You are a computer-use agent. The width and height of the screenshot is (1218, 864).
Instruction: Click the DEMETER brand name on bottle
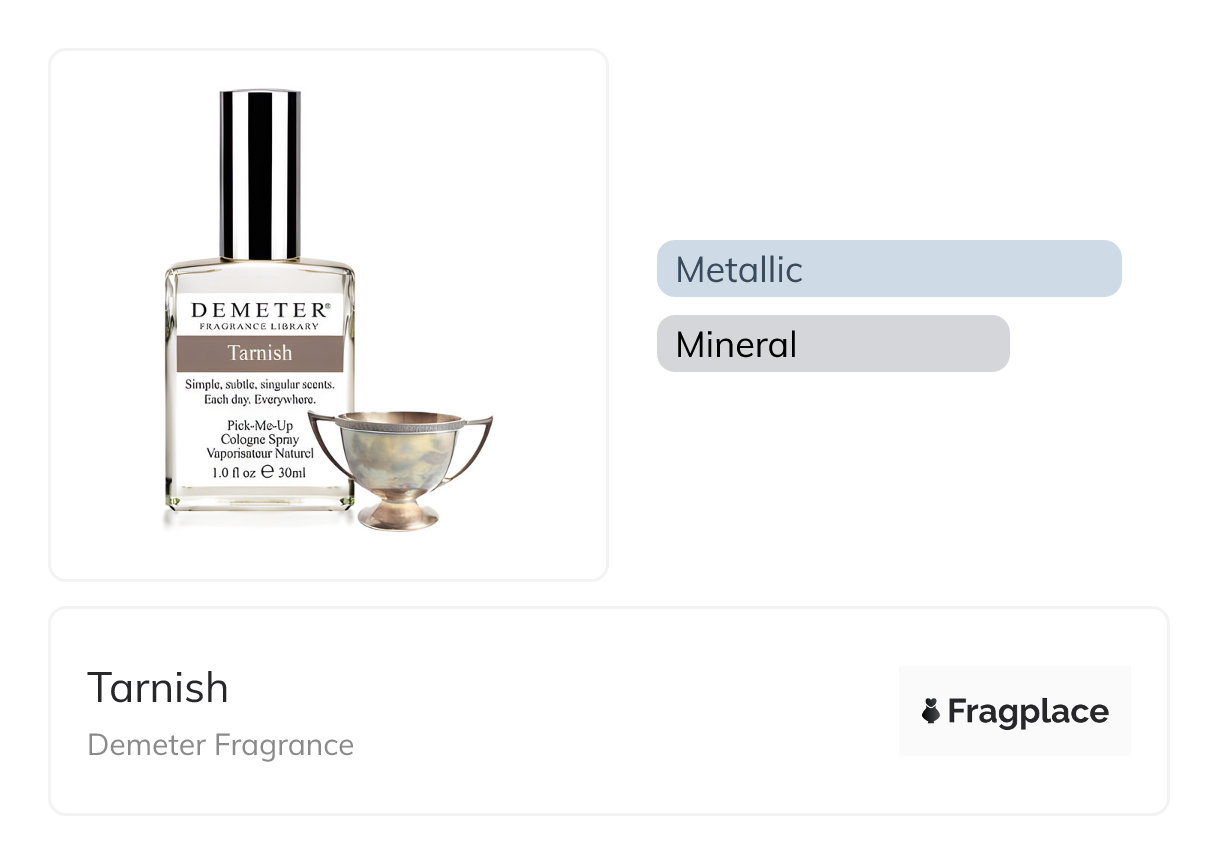256,310
